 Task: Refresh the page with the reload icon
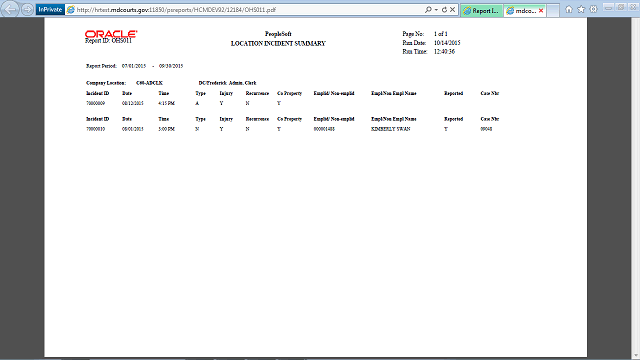(x=444, y=9)
